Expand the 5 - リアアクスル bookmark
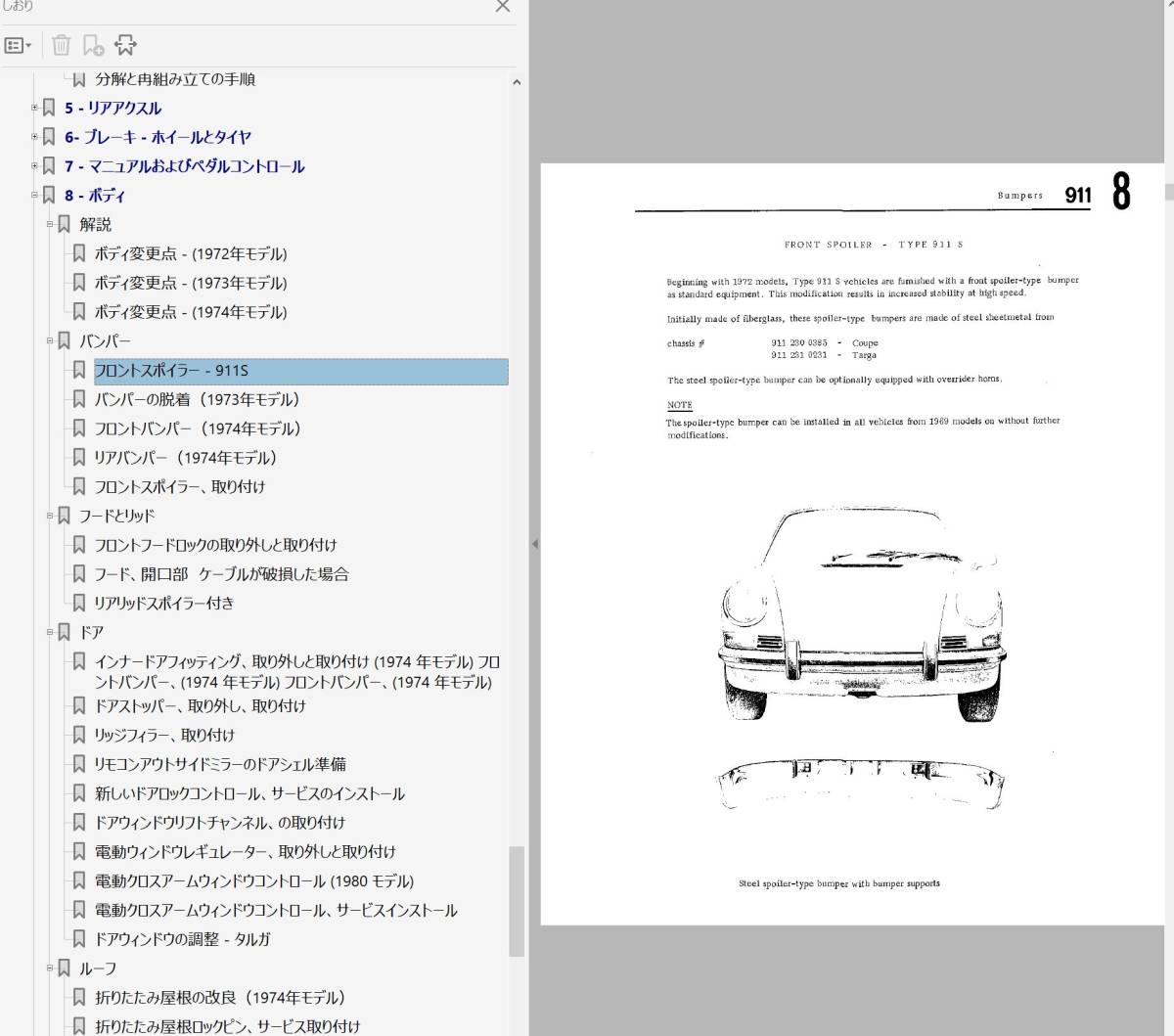The height and width of the screenshot is (1036, 1174). tap(34, 108)
